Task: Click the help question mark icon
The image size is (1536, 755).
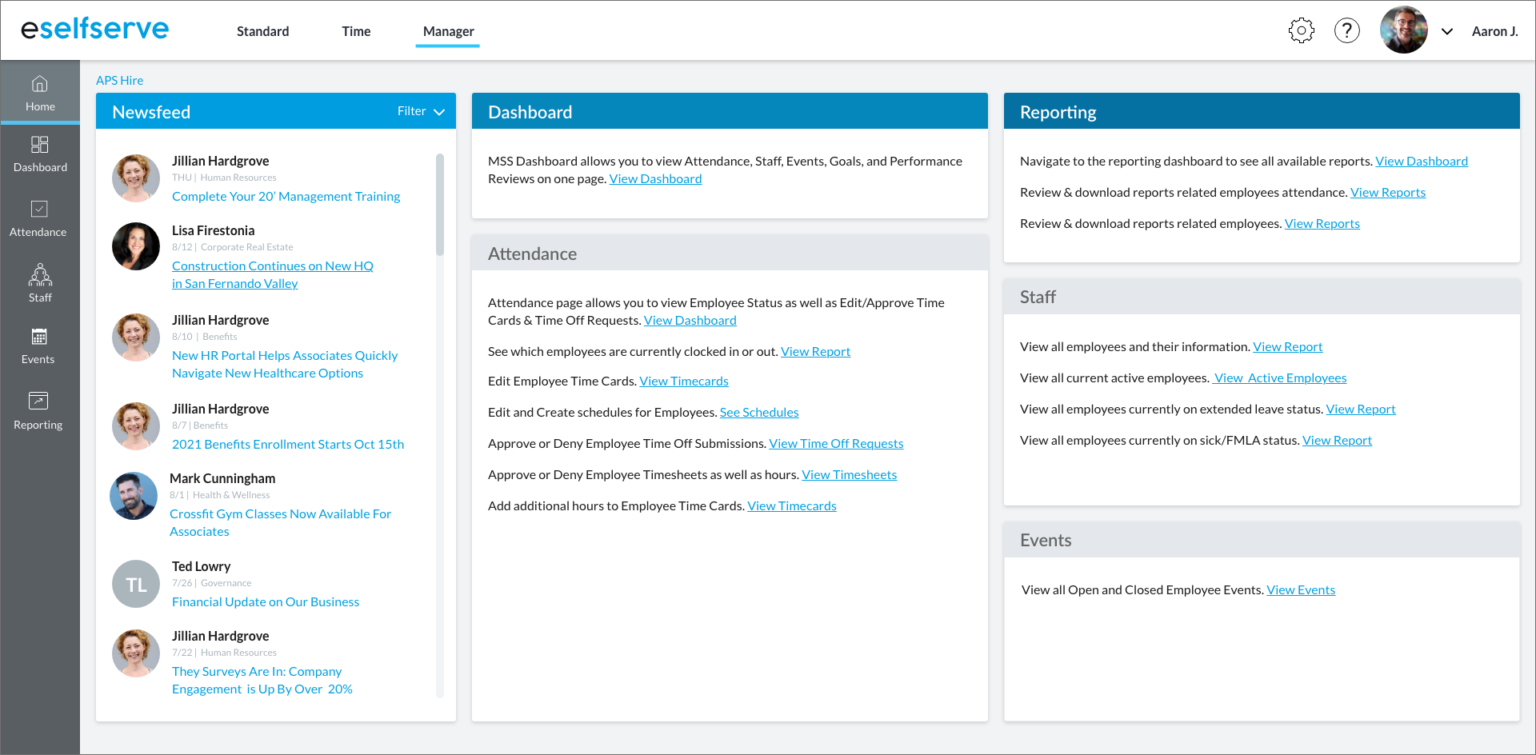Action: point(1347,31)
